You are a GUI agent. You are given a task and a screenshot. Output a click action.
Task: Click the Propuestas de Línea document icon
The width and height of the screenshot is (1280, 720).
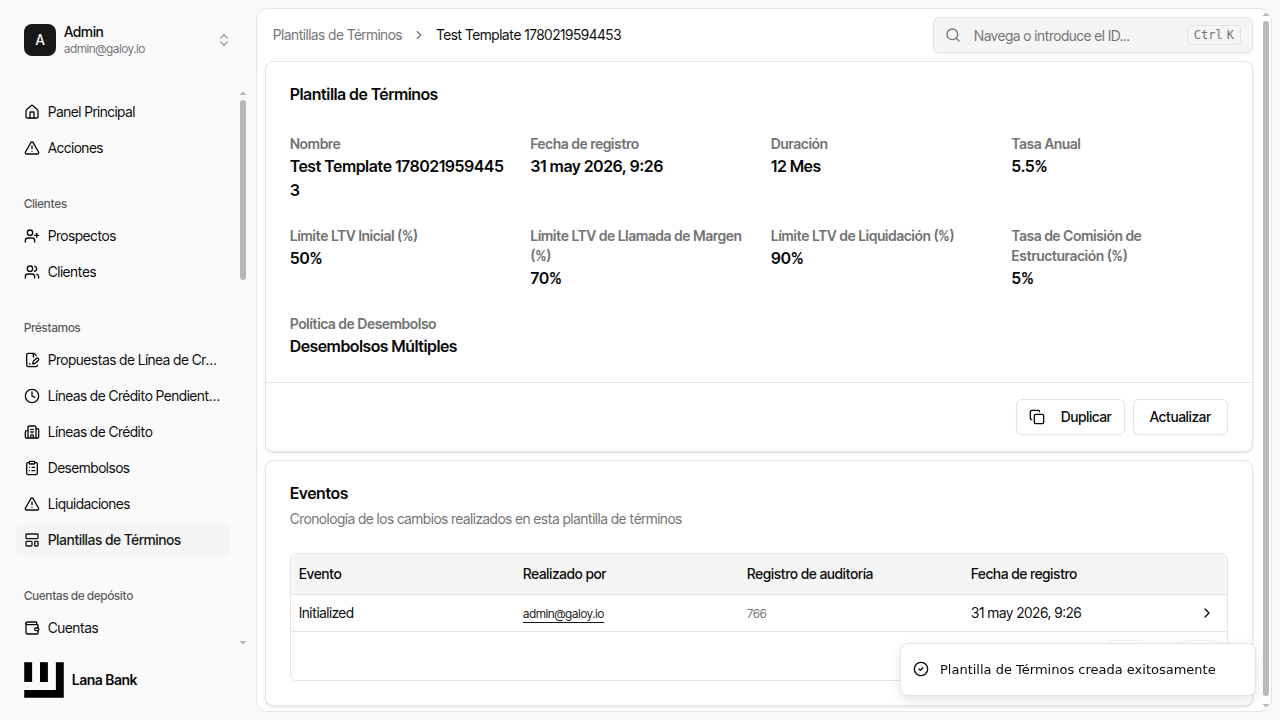click(x=32, y=360)
